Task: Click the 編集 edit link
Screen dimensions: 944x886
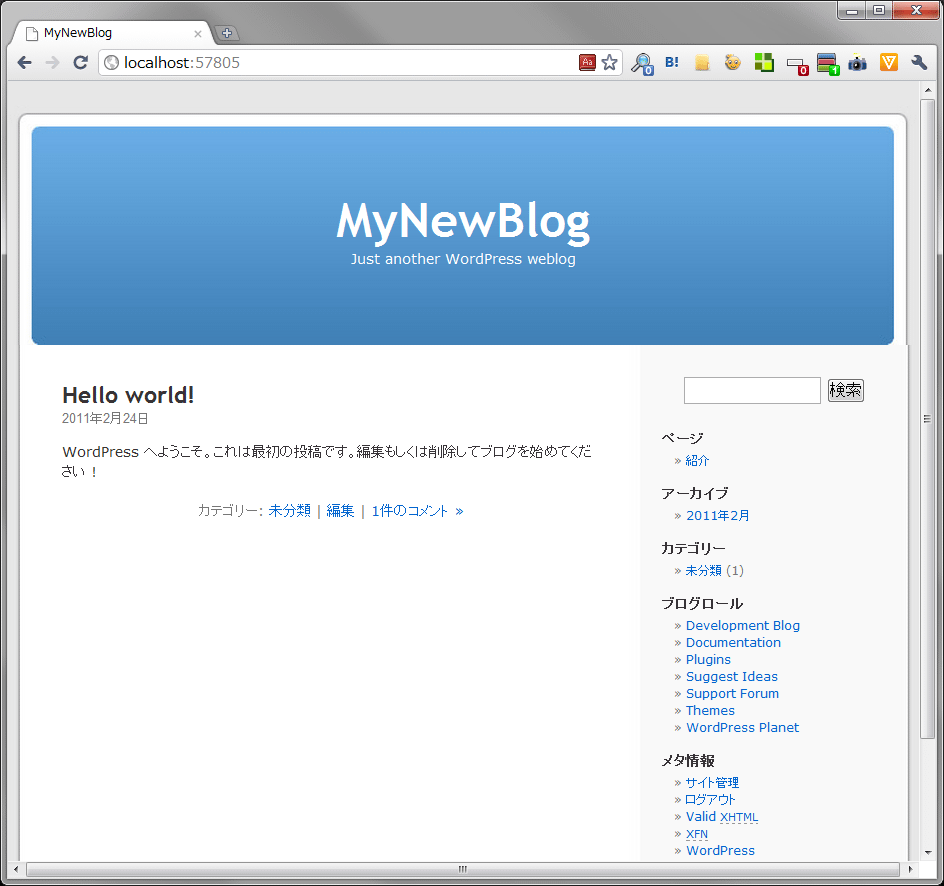Action: point(340,511)
